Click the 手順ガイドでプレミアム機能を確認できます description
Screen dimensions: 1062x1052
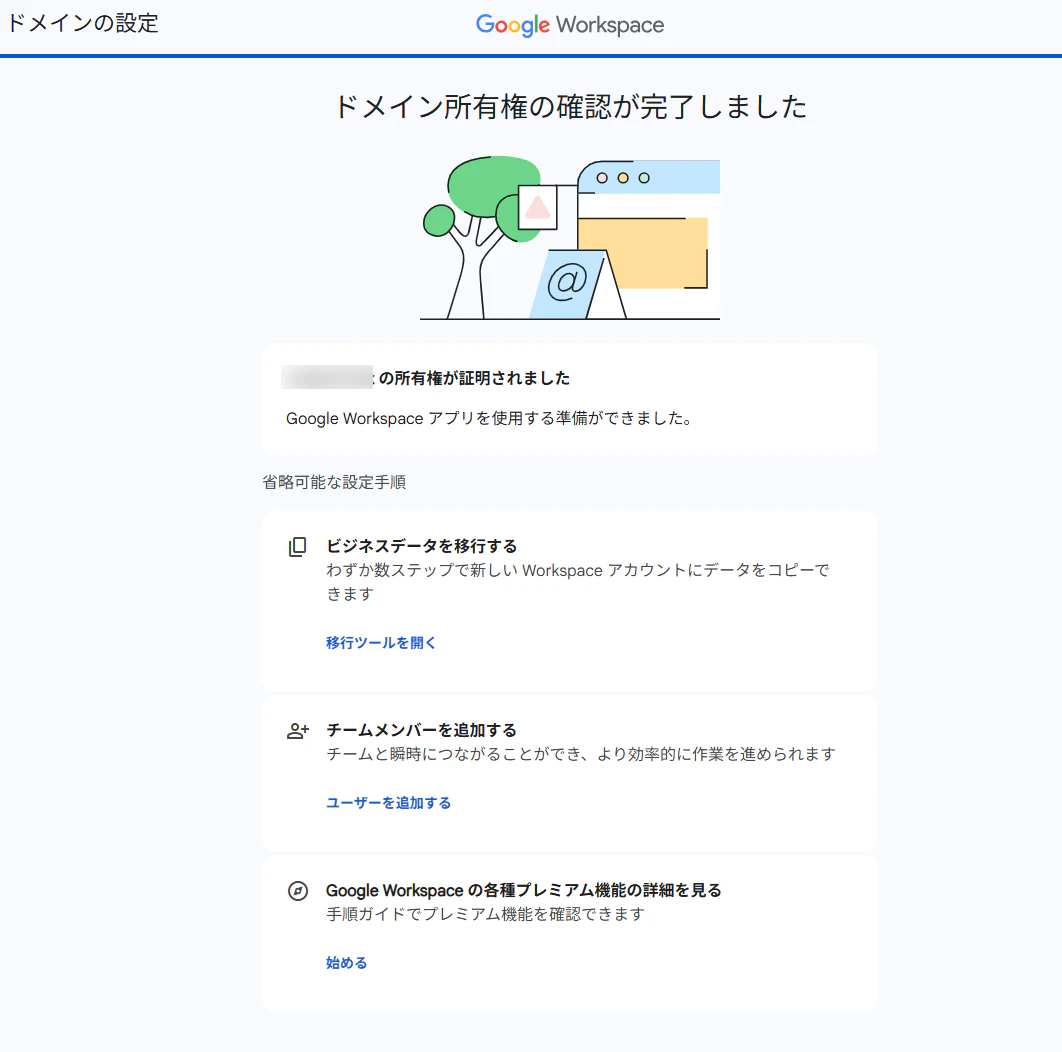(486, 914)
